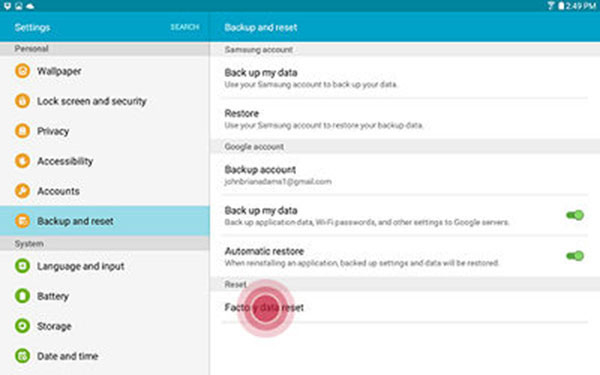Tap the Lock screen and security icon
This screenshot has width=600, height=375.
pyautogui.click(x=22, y=101)
